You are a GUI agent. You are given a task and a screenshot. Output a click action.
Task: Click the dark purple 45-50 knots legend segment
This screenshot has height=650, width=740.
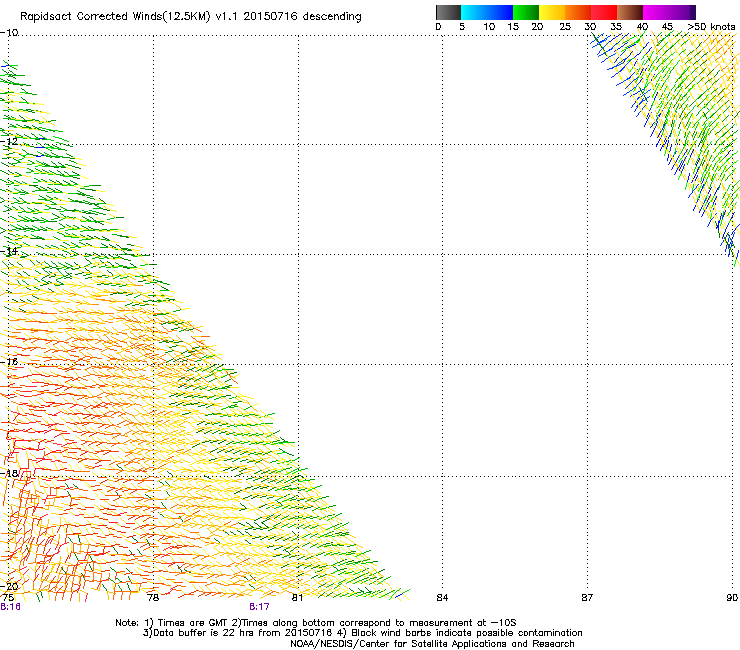pos(682,12)
